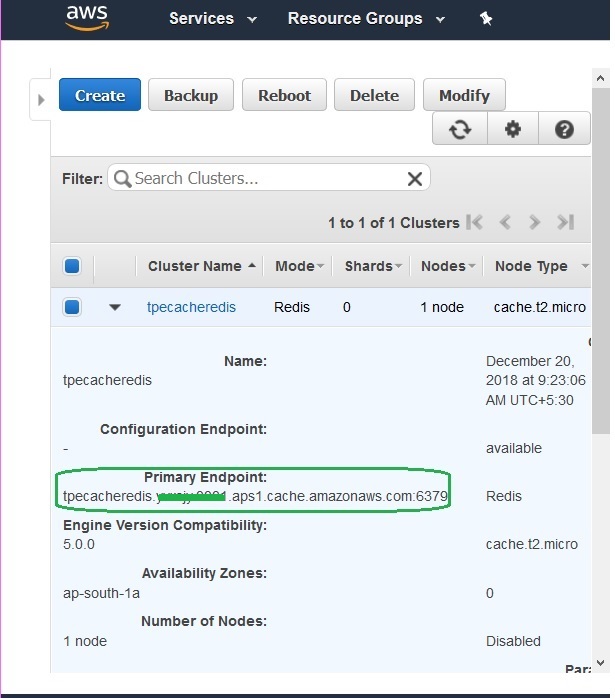
Task: Open the Resource Groups menu
Action: [364, 19]
